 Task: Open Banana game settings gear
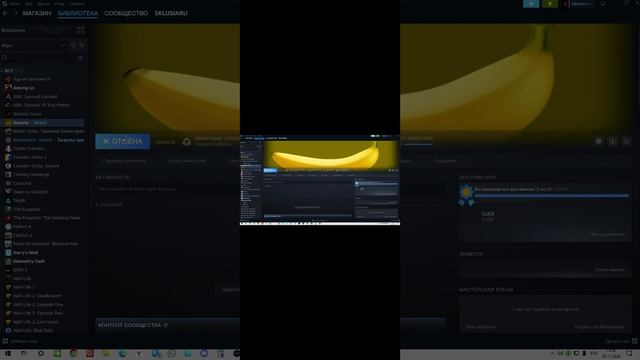598,141
